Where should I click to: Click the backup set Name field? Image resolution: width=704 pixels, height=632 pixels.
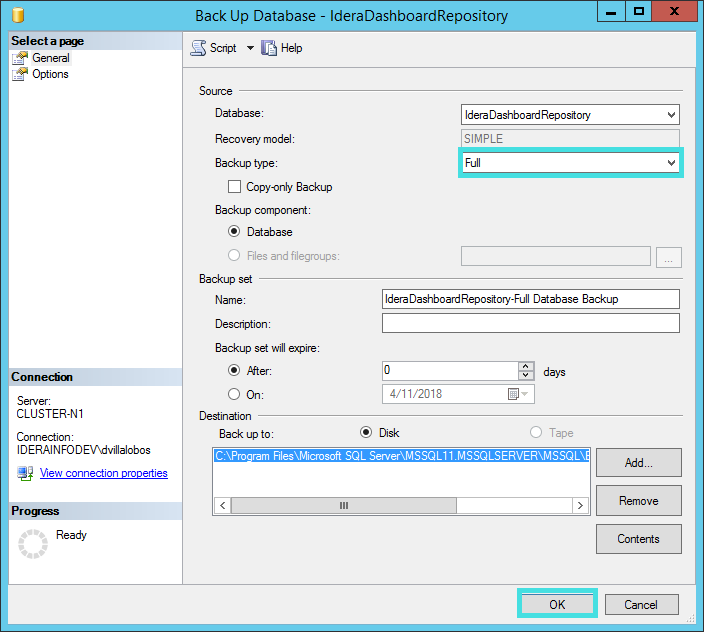[x=531, y=299]
